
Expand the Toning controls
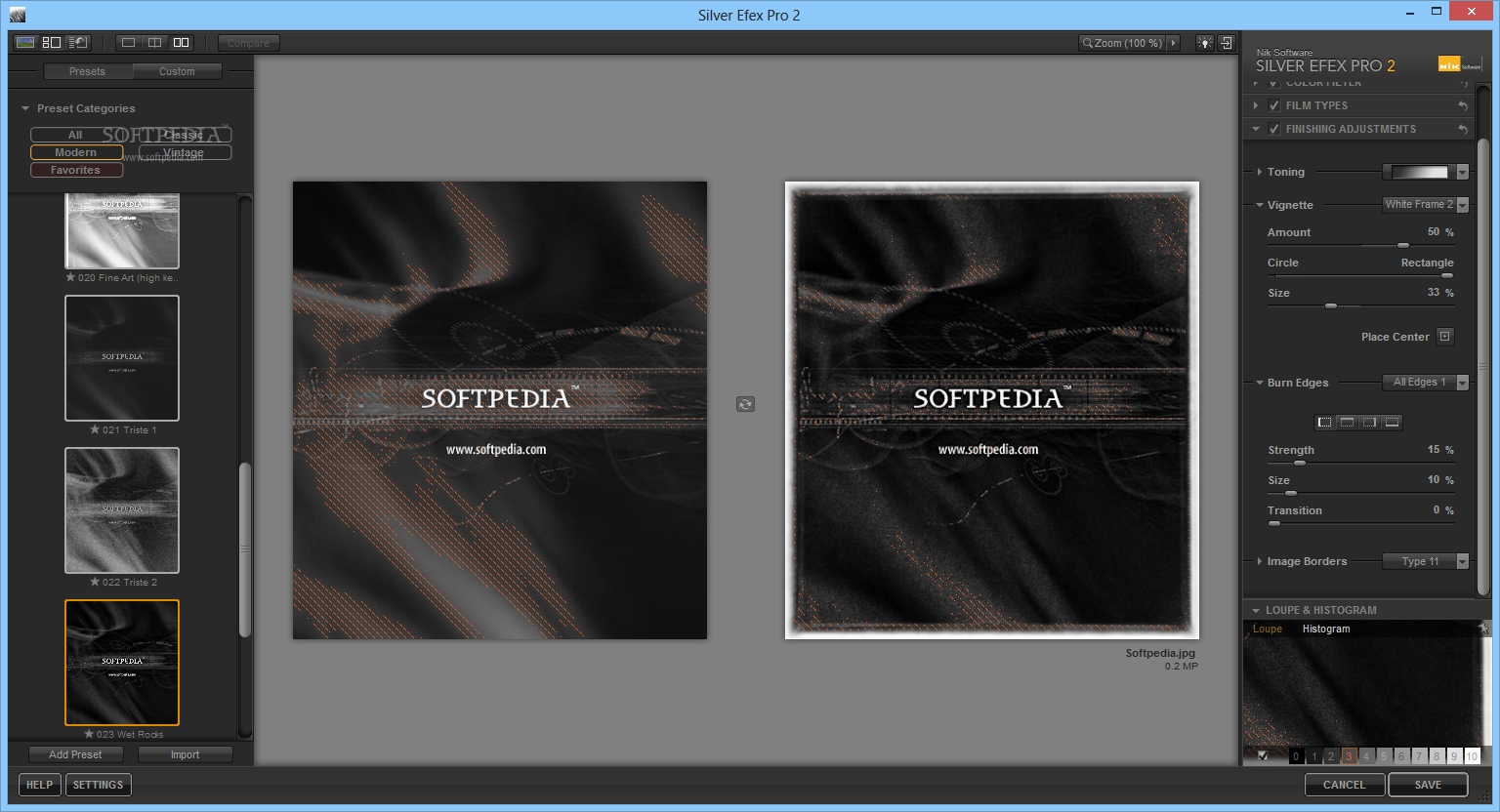pyautogui.click(x=1260, y=172)
